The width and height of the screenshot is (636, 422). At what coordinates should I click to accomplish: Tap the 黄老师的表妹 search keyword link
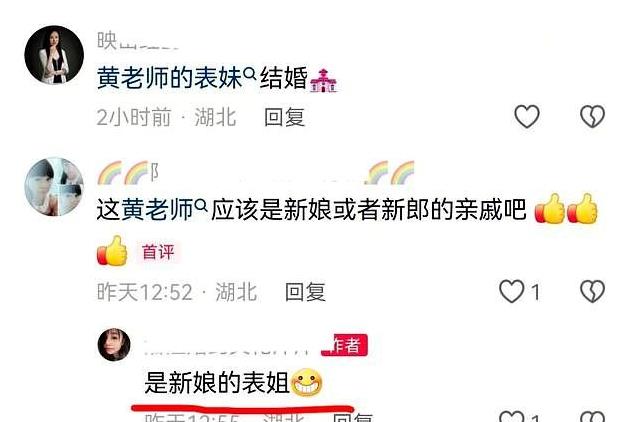(x=169, y=77)
